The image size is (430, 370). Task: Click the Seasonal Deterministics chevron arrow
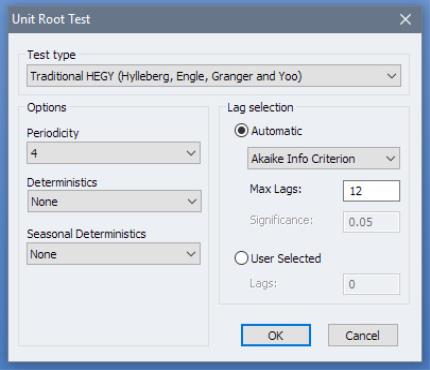tap(191, 254)
